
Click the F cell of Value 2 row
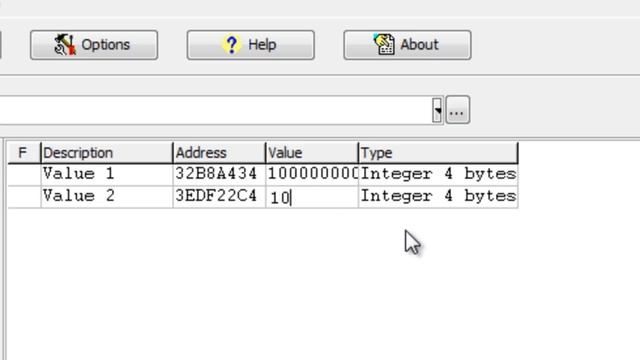click(24, 197)
